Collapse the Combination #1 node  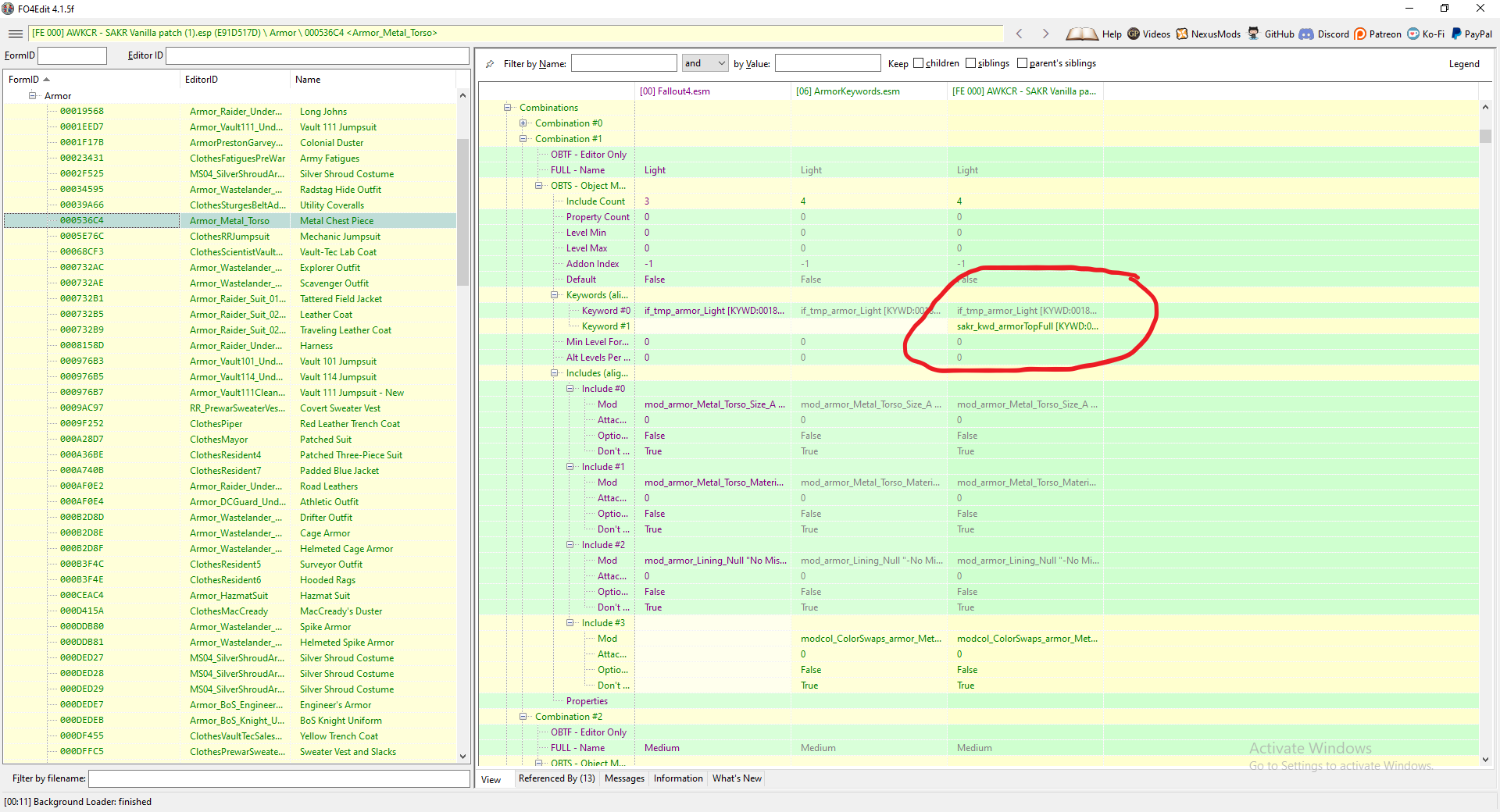(x=522, y=138)
